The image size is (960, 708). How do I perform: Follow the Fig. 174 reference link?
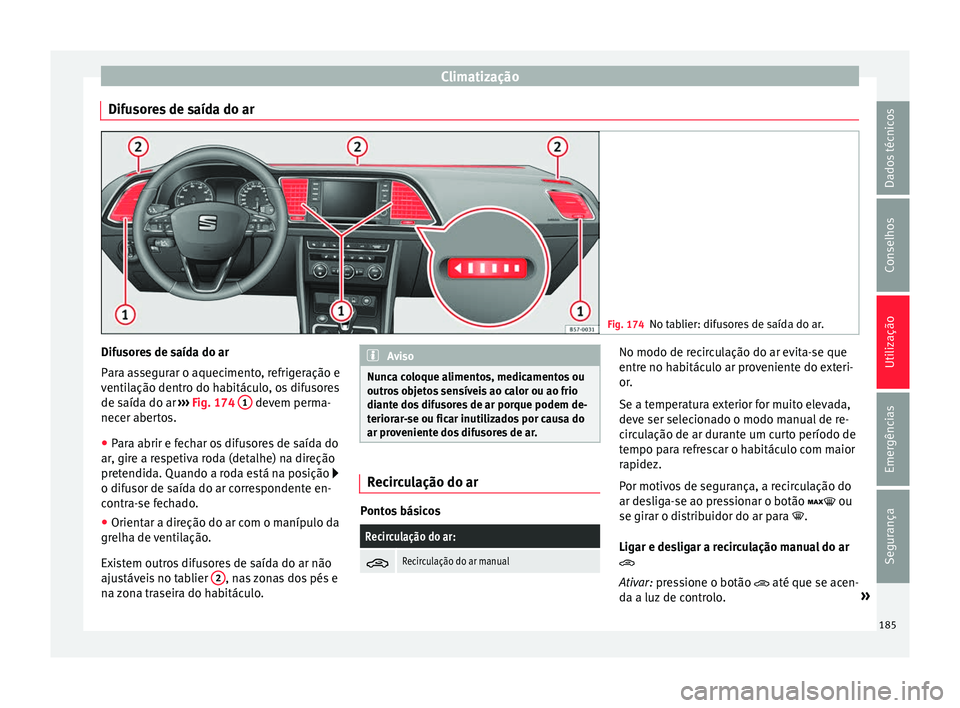[x=213, y=403]
